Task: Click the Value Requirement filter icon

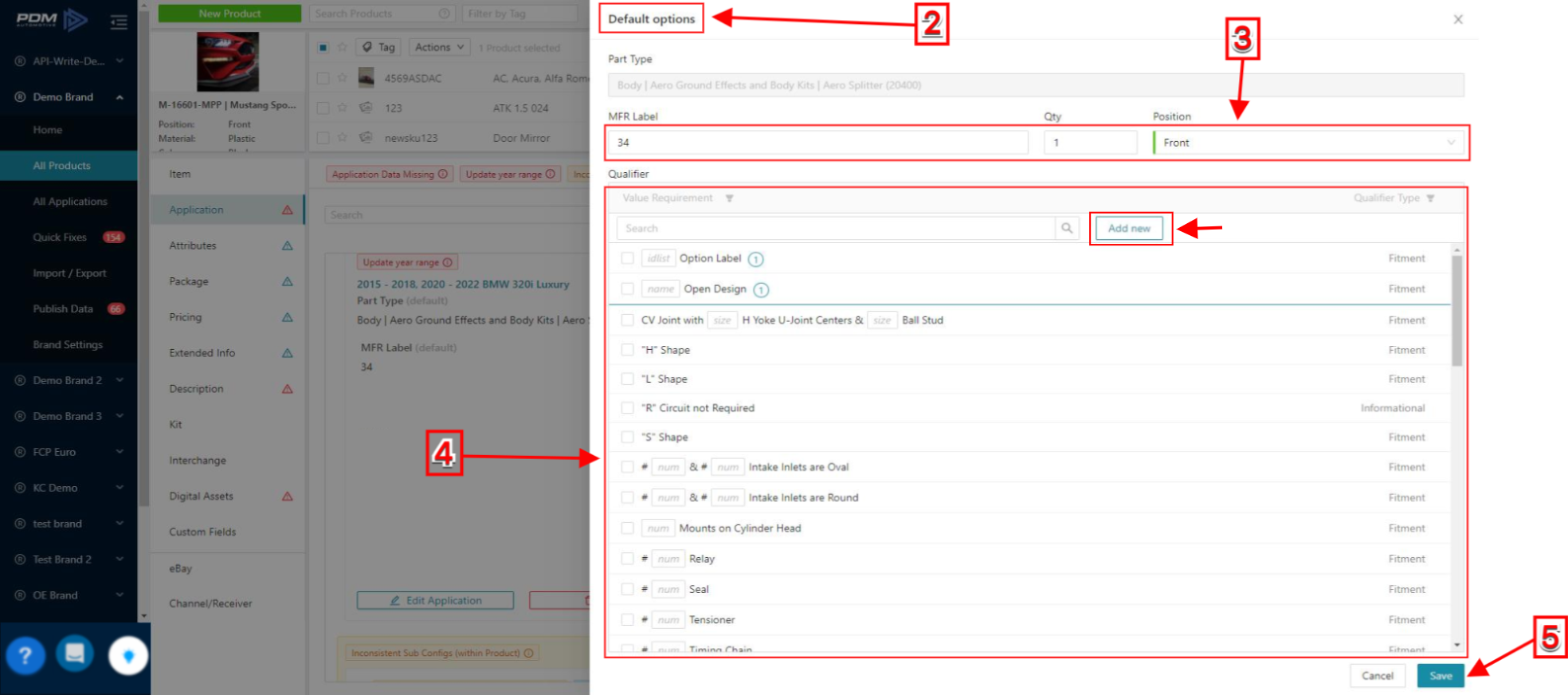Action: 729,198
